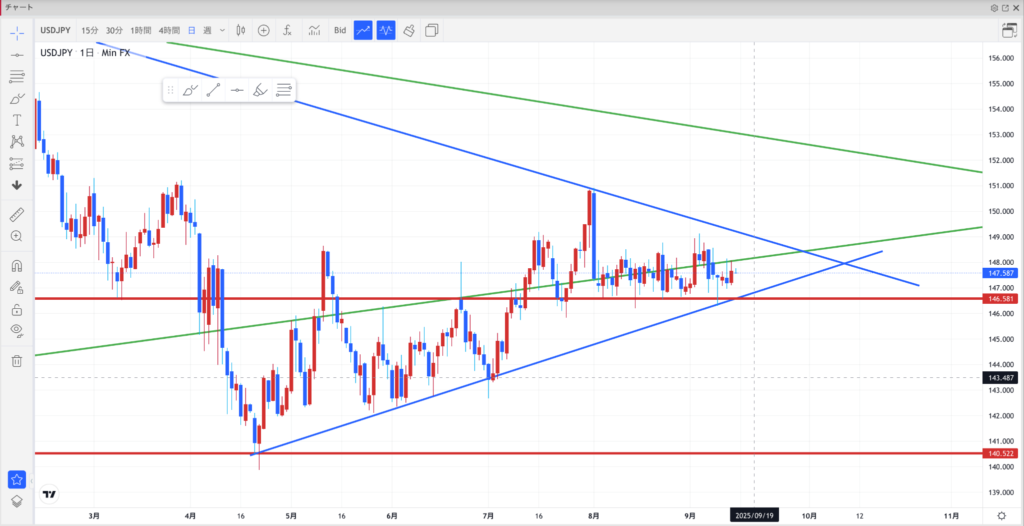This screenshot has width=1024, height=526.
Task: Select the Text tool
Action: 17,120
